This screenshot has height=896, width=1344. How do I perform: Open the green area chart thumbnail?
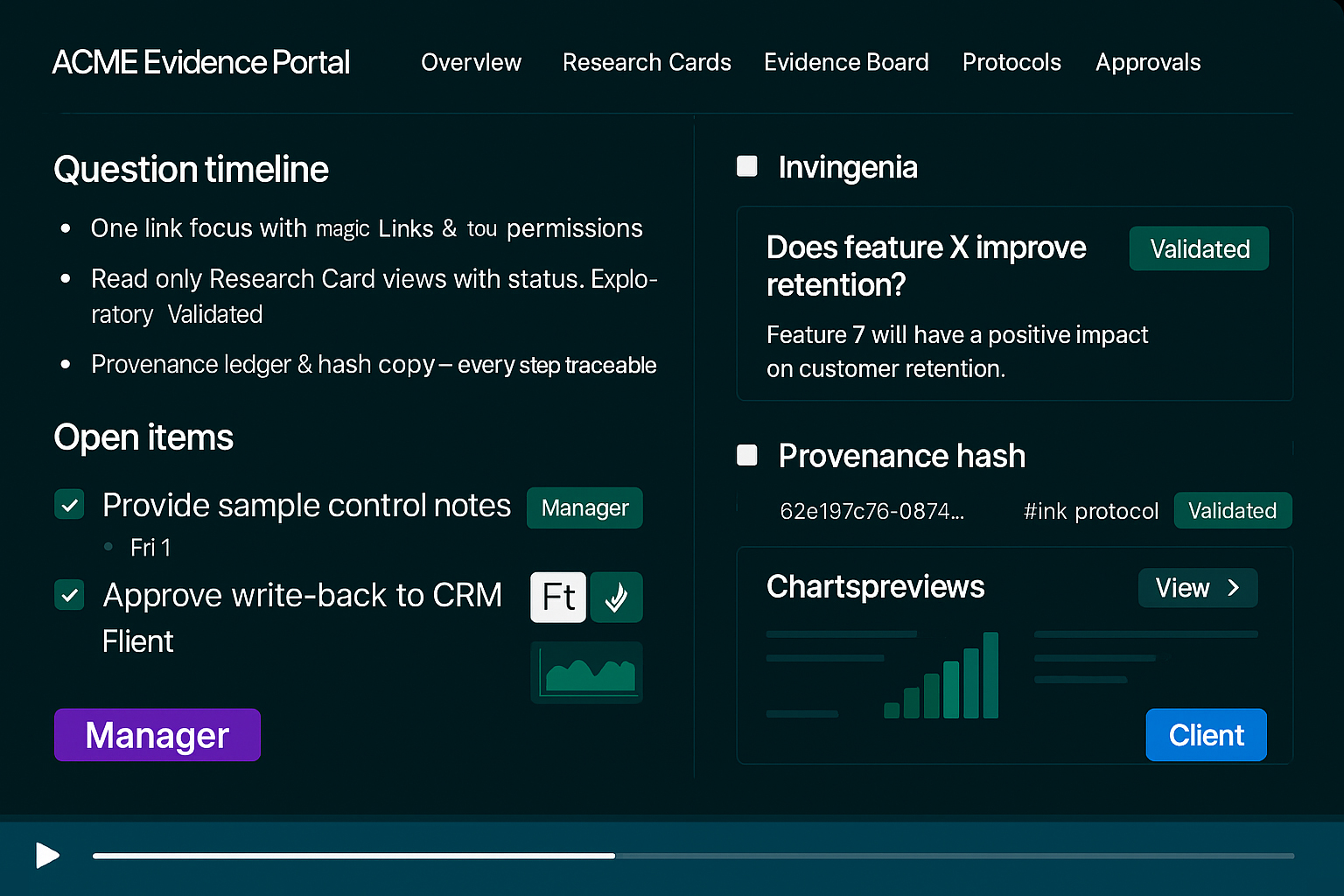coord(587,673)
